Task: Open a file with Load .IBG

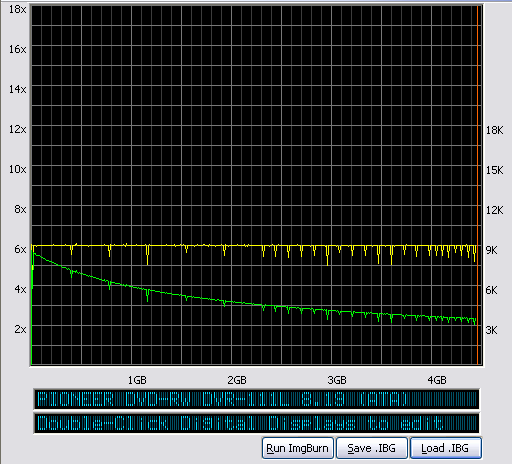Action: [445, 448]
